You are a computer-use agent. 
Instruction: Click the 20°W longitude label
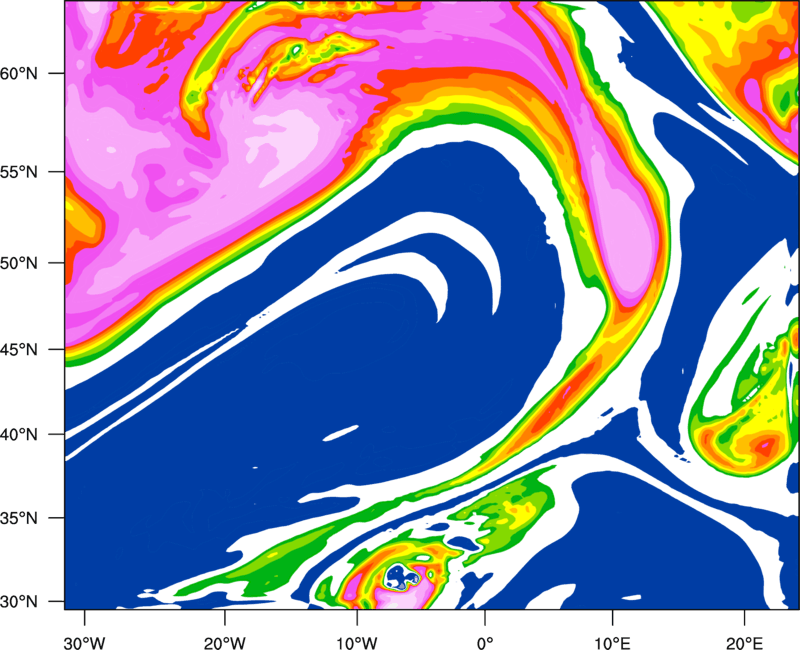(x=224, y=643)
